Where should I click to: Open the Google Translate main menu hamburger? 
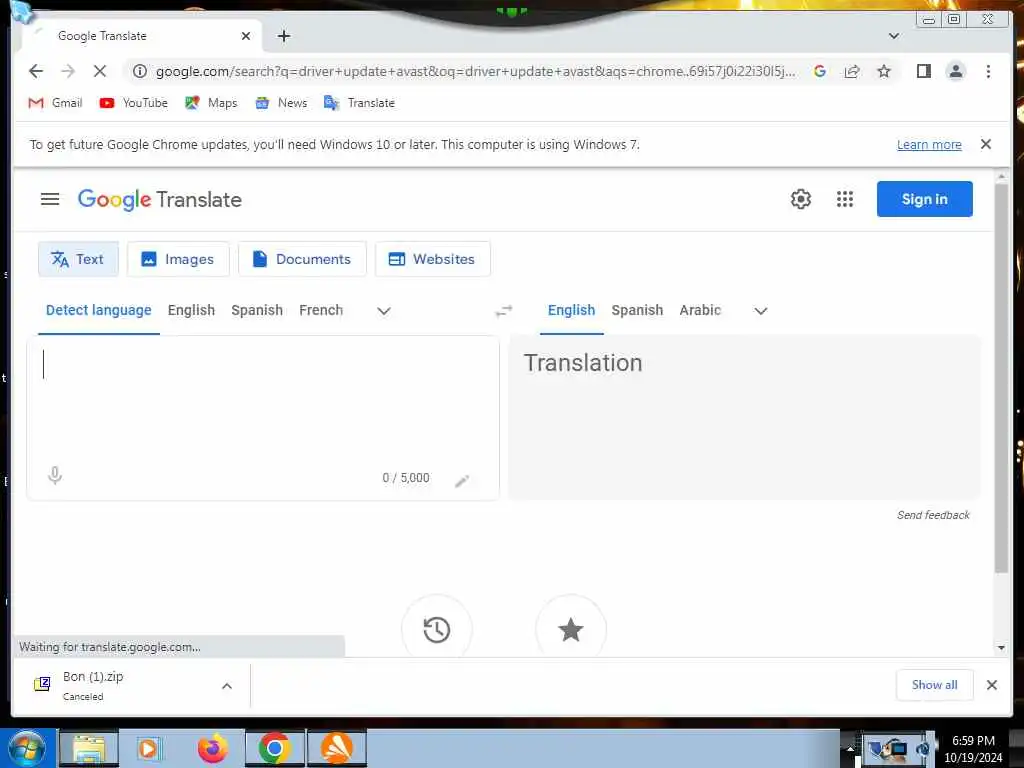pos(50,199)
